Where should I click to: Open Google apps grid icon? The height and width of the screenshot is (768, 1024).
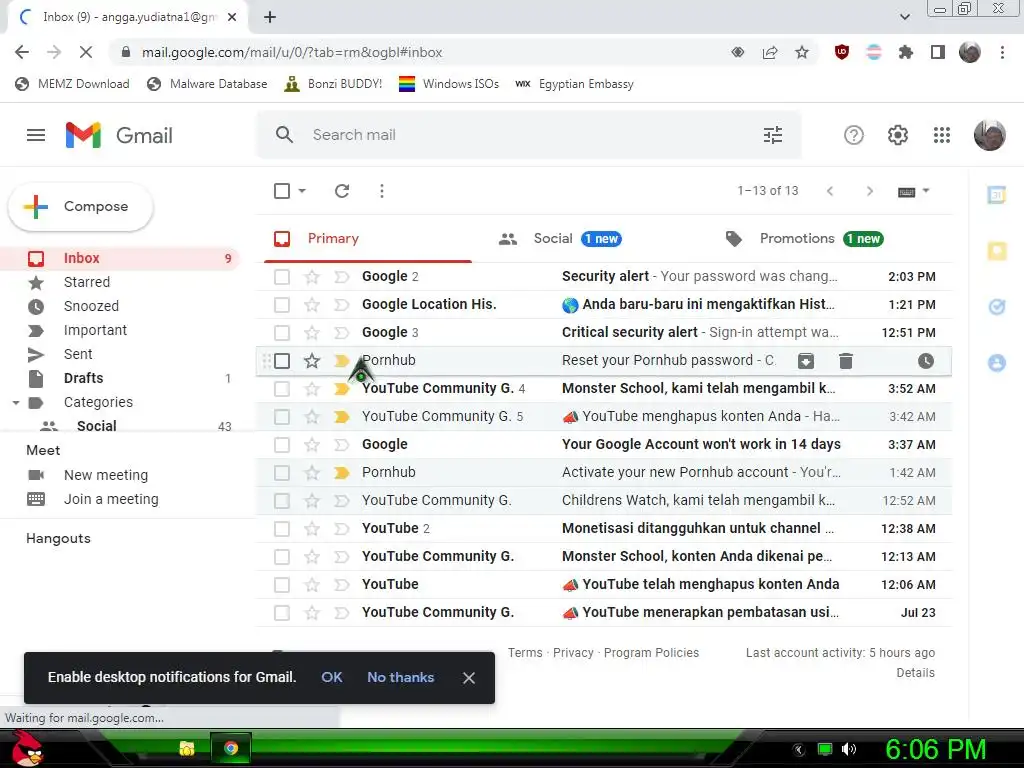(941, 135)
